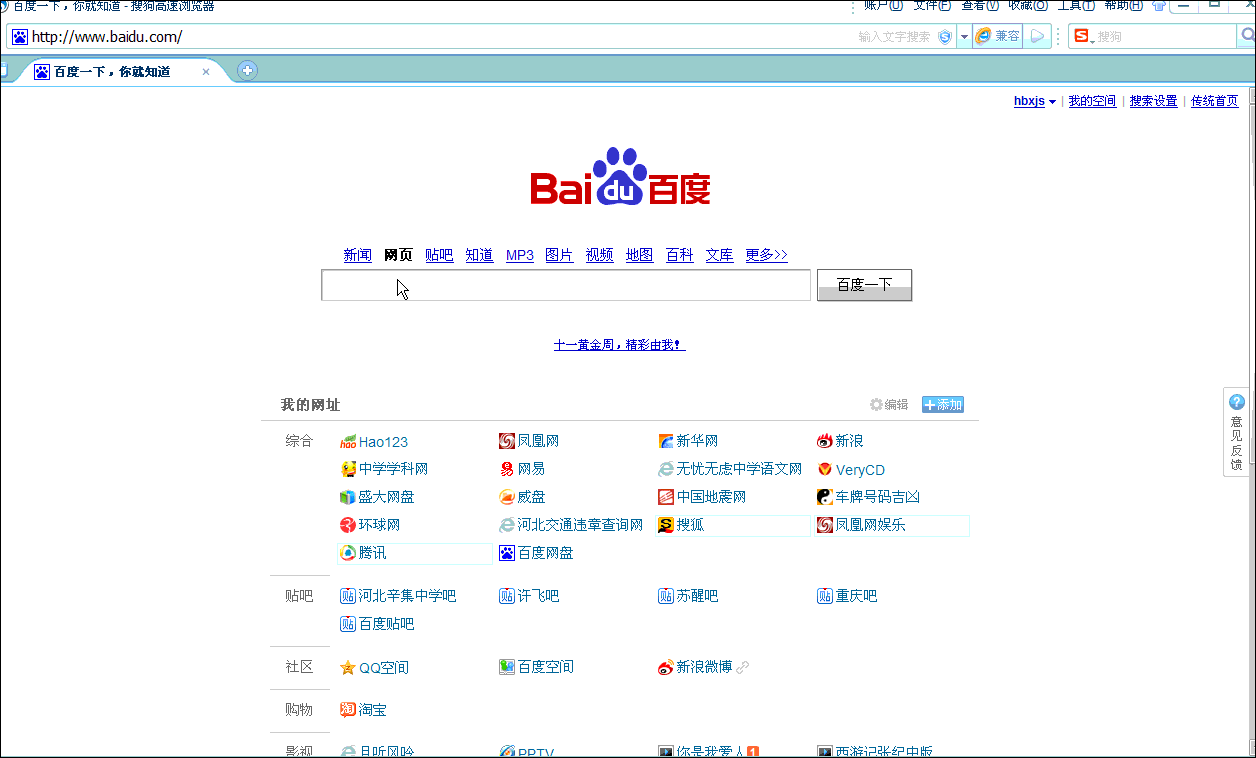
Task: Click the 中国地震网 red icon
Action: coord(666,497)
